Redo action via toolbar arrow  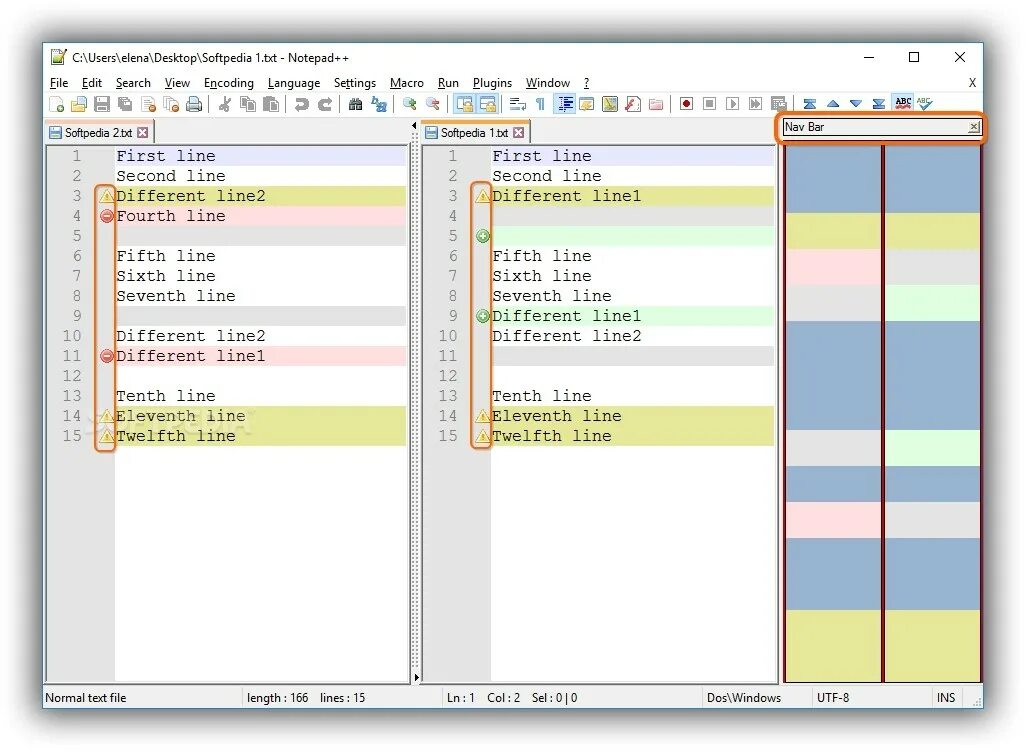tap(325, 104)
